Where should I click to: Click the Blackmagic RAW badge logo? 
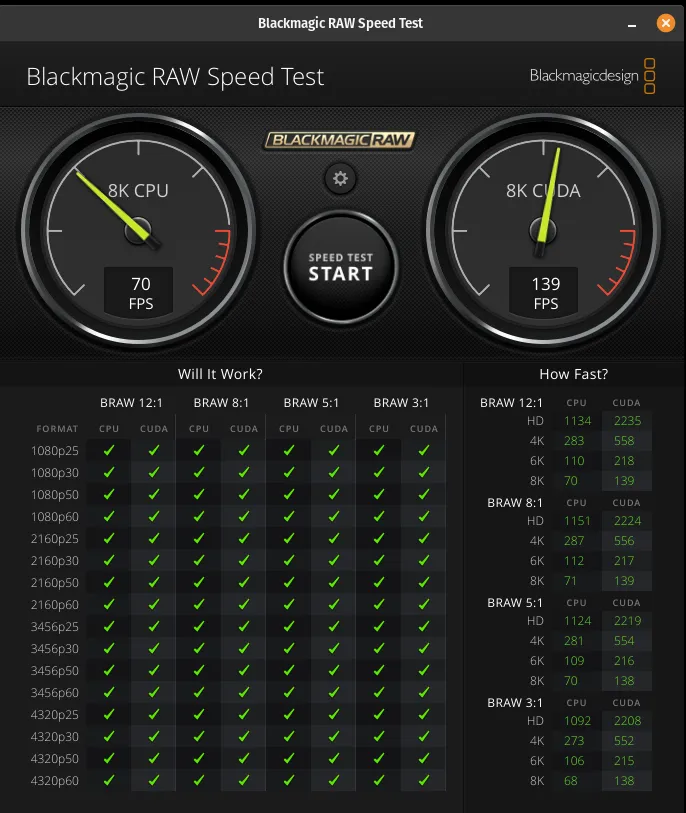pos(340,141)
